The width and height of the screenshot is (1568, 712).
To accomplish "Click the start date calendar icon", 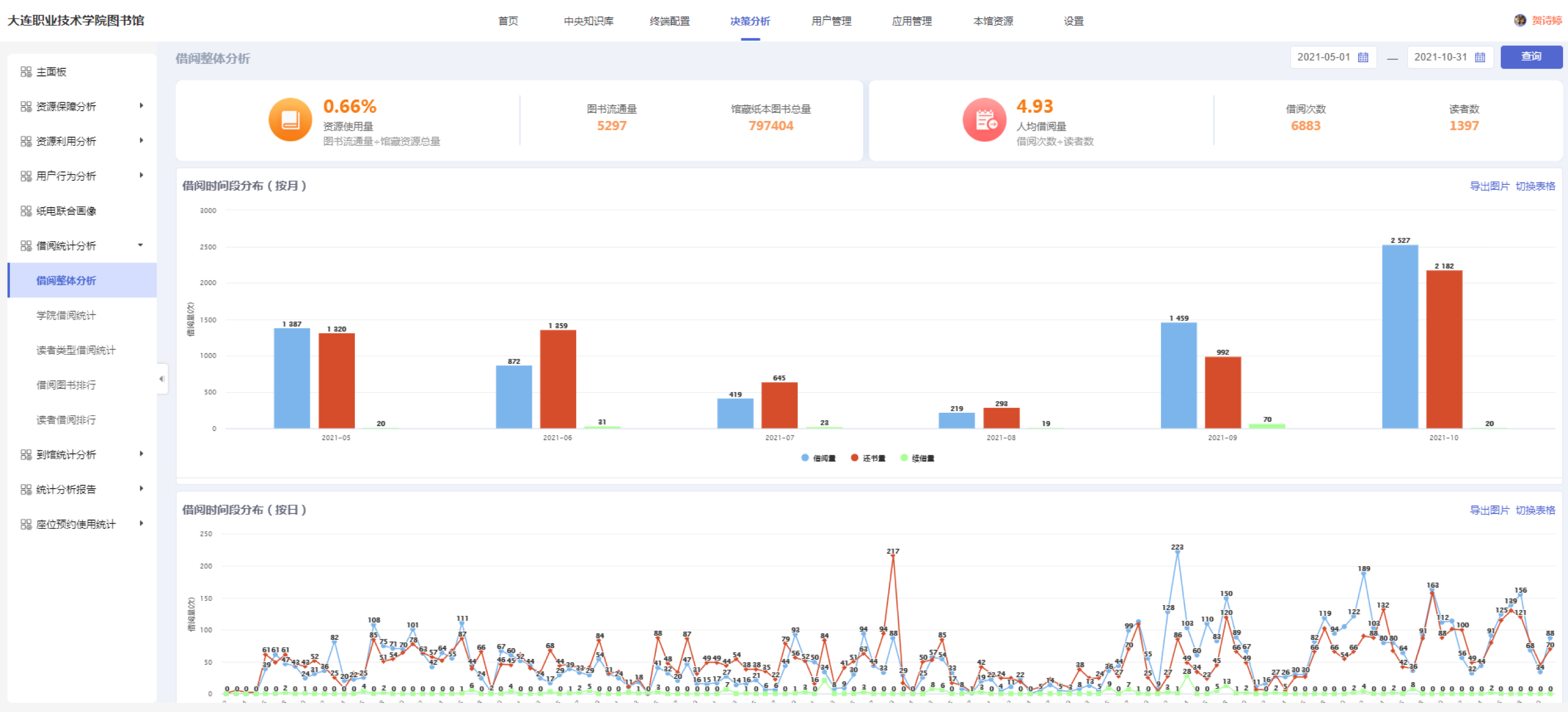I will [1363, 57].
